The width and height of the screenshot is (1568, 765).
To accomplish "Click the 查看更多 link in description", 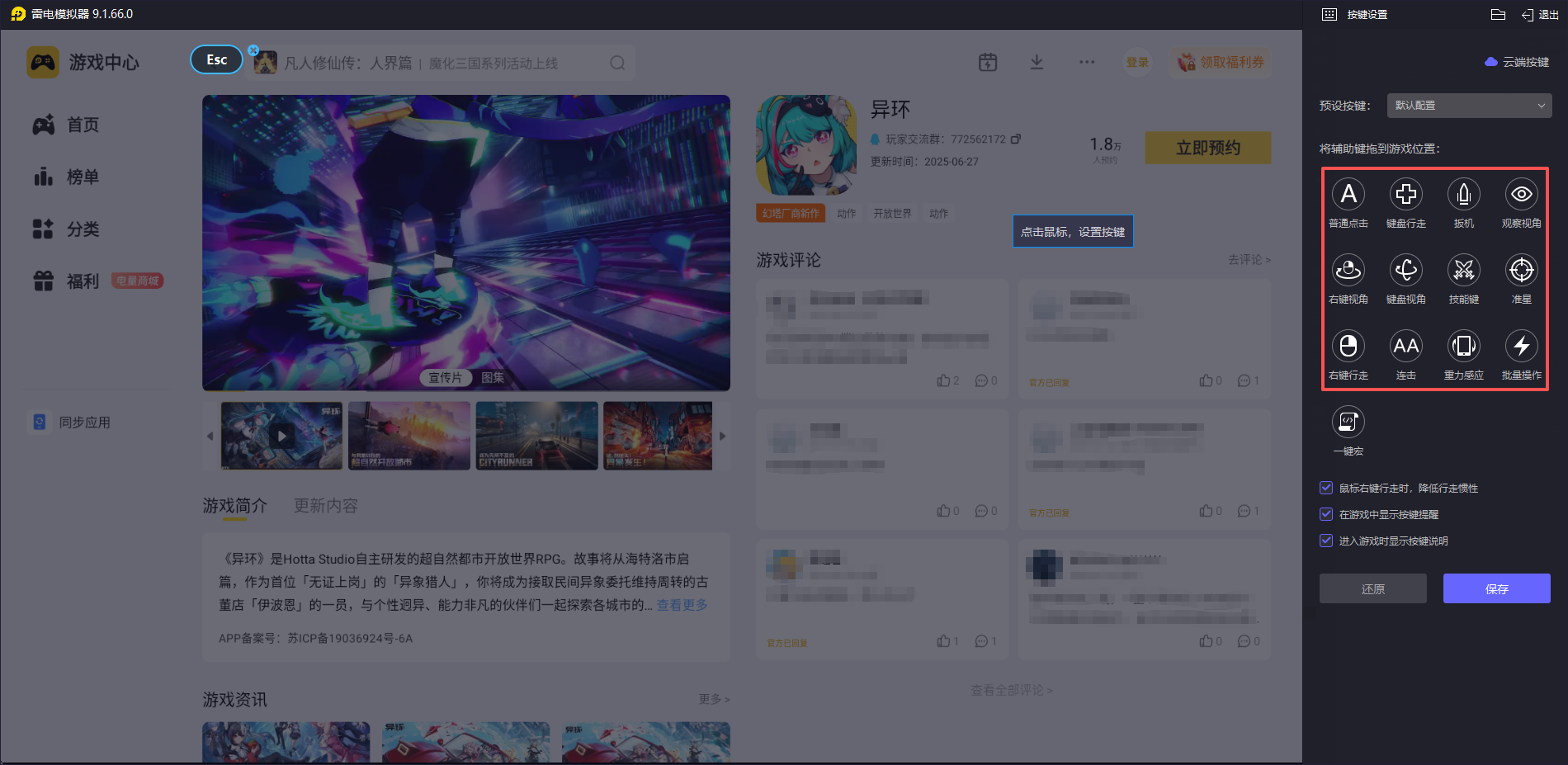I will tap(682, 605).
